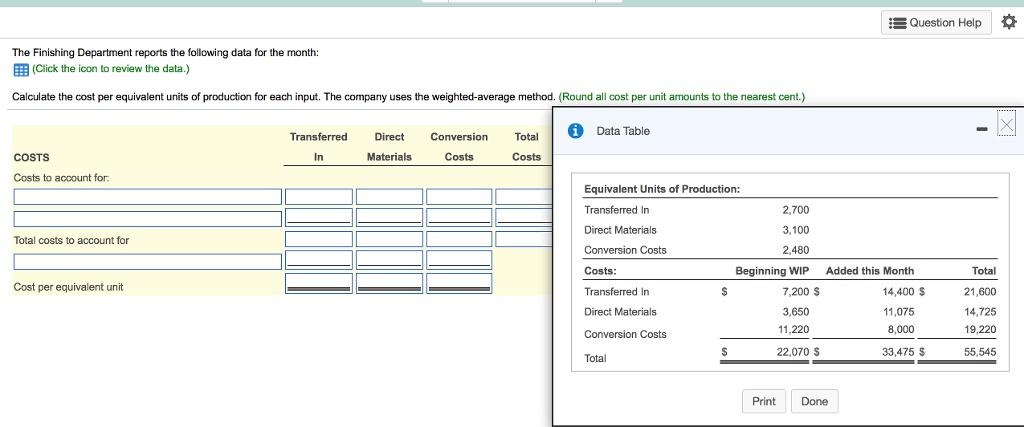
Task: Click second-row Transferred In input box
Action: pos(319,218)
